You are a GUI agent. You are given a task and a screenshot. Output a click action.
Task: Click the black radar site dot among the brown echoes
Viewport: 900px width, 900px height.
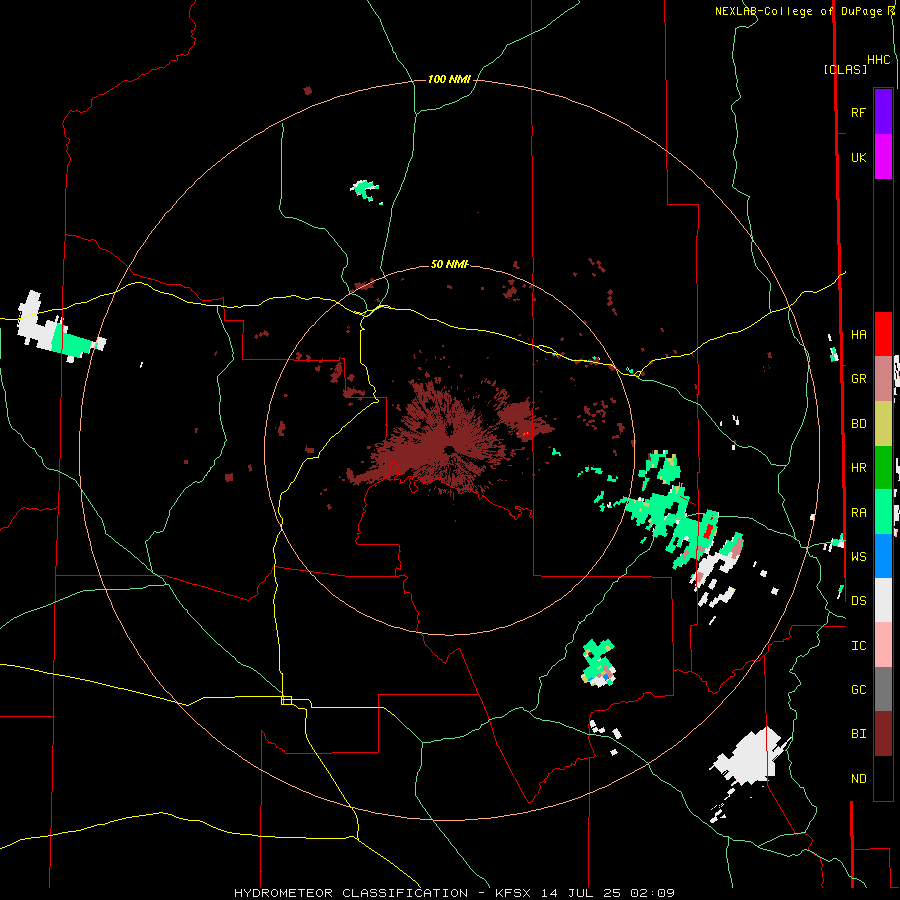449,449
